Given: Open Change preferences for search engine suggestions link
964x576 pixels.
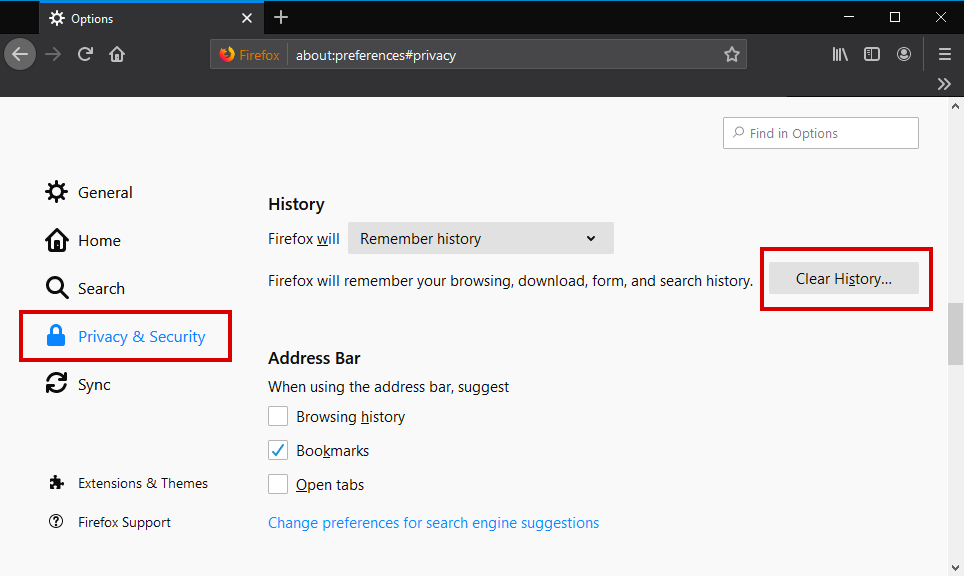Looking at the screenshot, I should click(x=433, y=523).
